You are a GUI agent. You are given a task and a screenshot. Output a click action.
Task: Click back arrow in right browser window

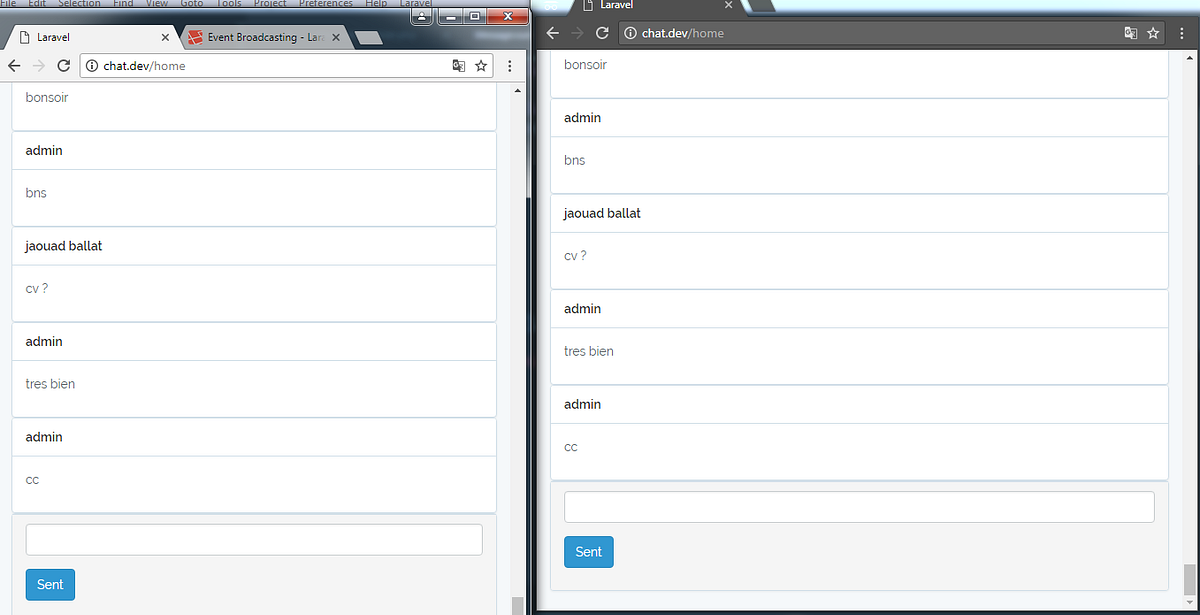click(x=552, y=33)
